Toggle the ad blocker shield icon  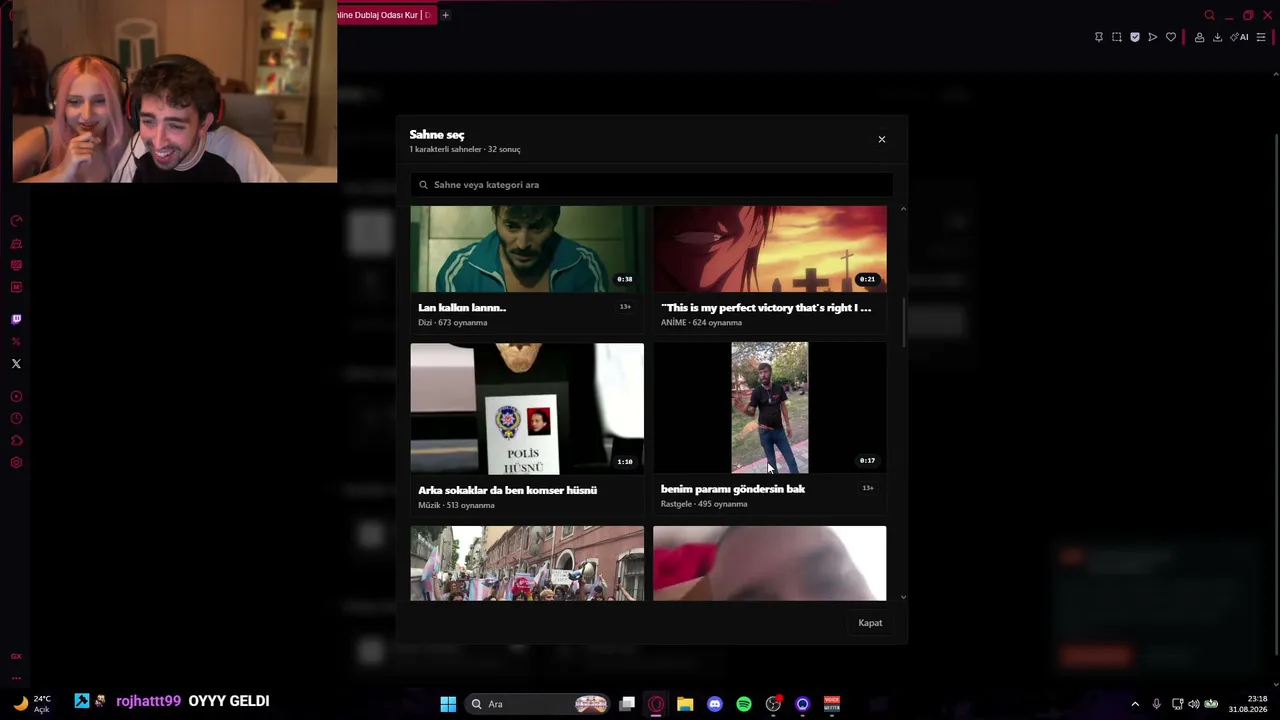pos(1134,37)
